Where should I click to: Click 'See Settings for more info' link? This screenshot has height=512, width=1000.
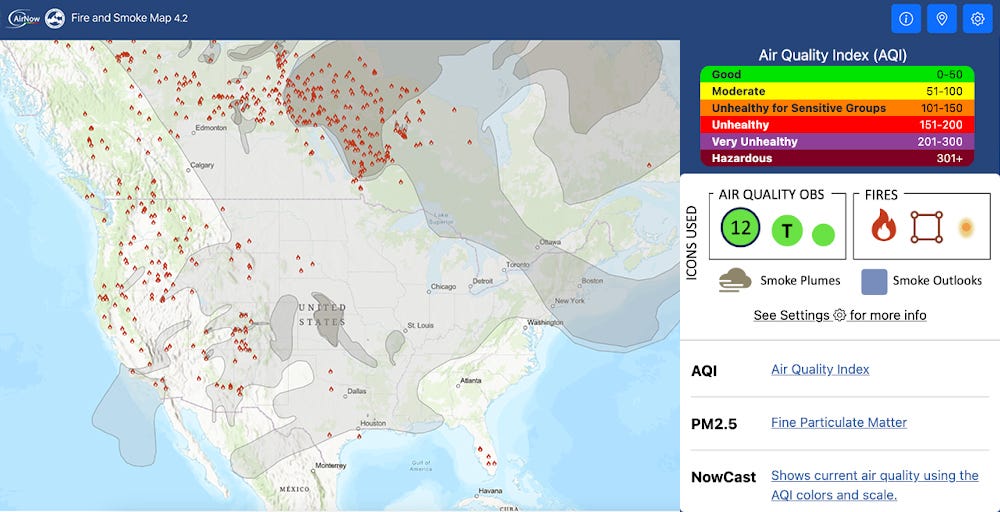coord(840,315)
